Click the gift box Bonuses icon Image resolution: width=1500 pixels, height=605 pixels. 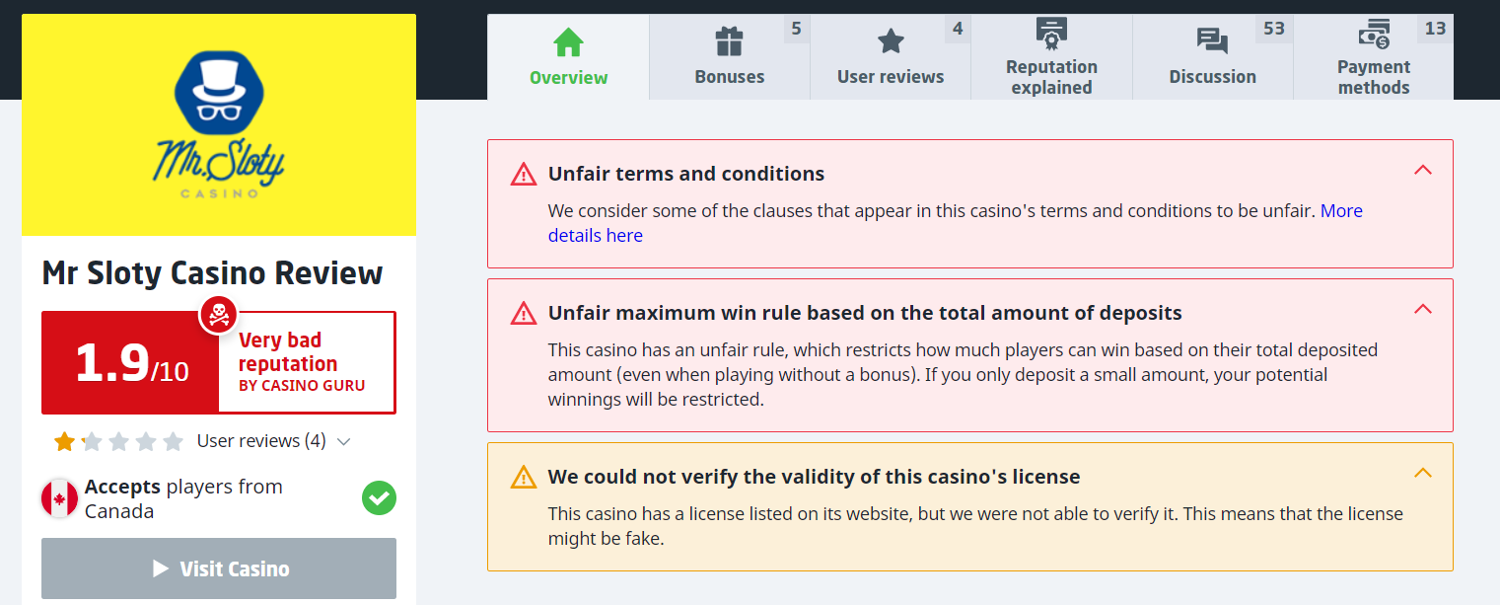click(x=729, y=42)
